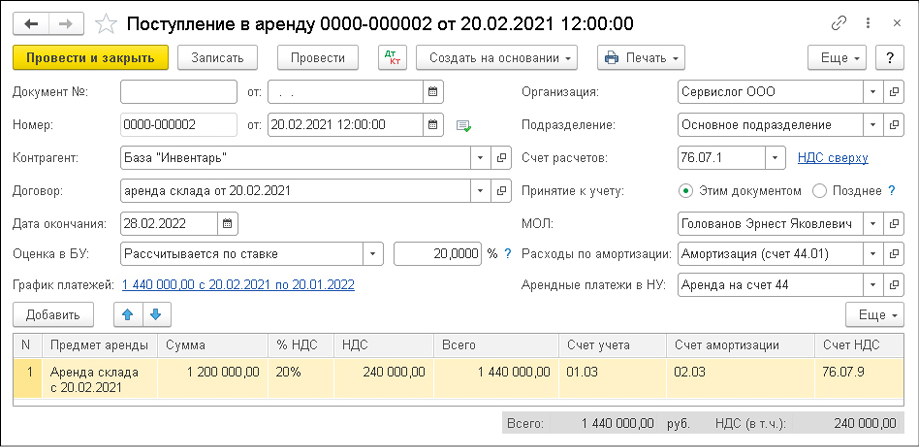Click the Документ № input field
The height and width of the screenshot is (447, 919).
(x=179, y=91)
